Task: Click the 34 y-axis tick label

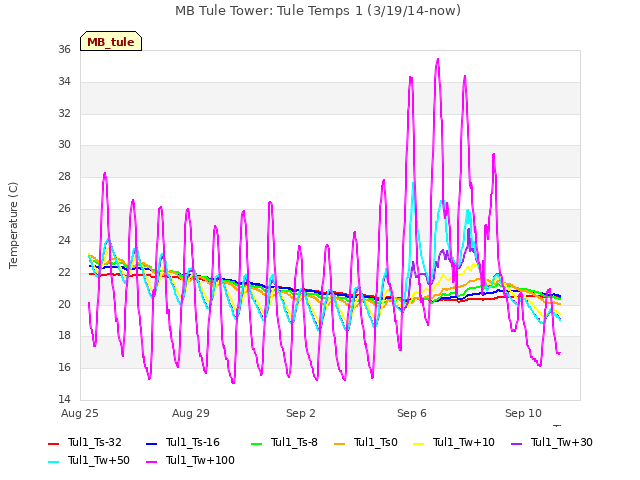Action: [64, 81]
